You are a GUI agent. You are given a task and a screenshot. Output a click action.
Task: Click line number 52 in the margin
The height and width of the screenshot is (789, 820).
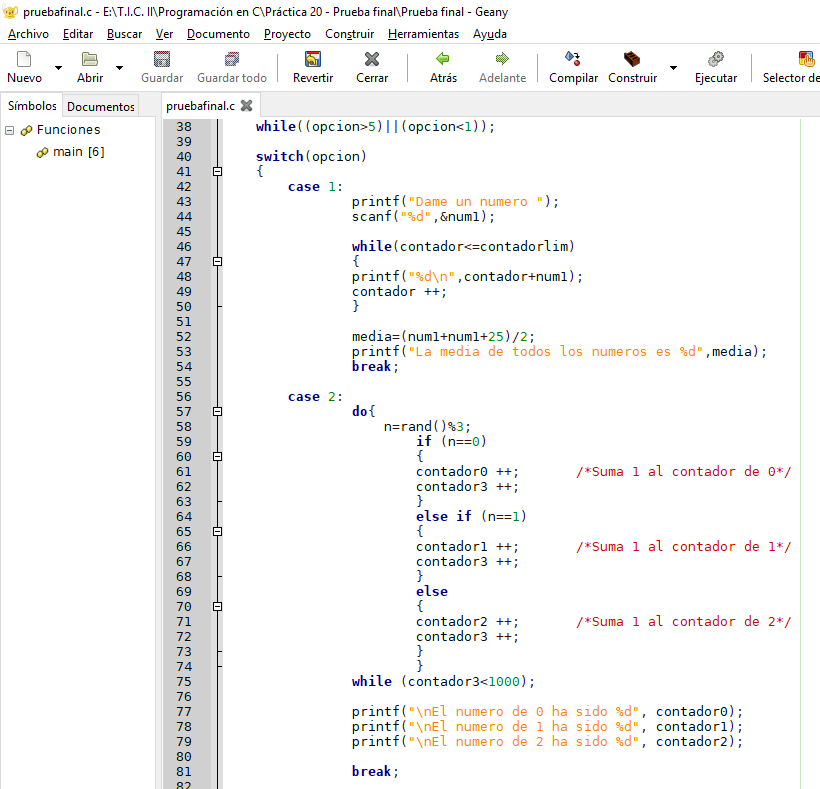(184, 337)
